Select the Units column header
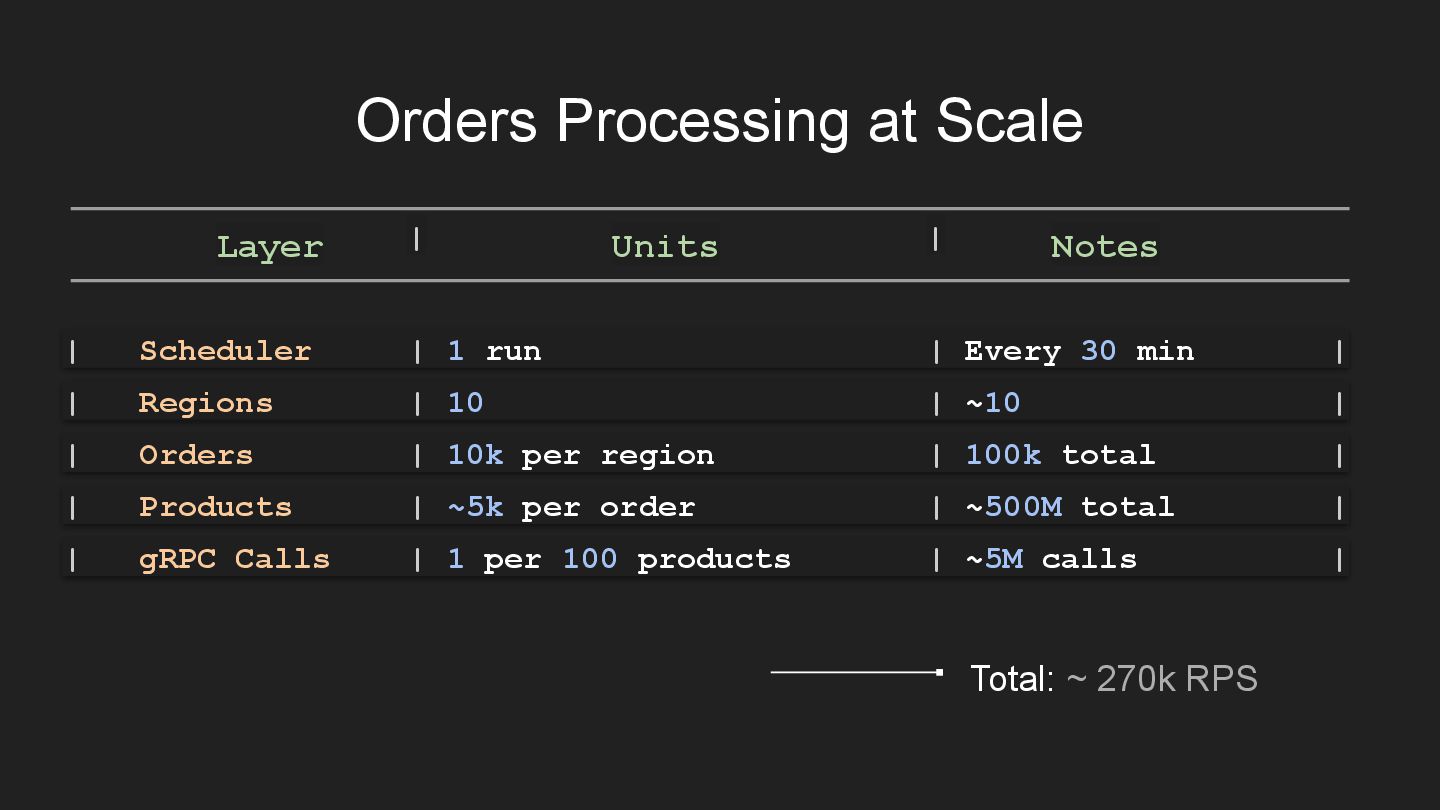This screenshot has height=810, width=1440. click(664, 246)
